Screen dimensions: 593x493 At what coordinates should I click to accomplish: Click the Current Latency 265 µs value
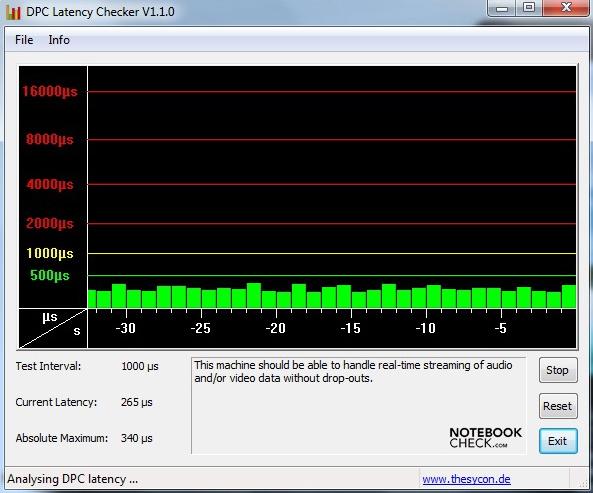[137, 402]
